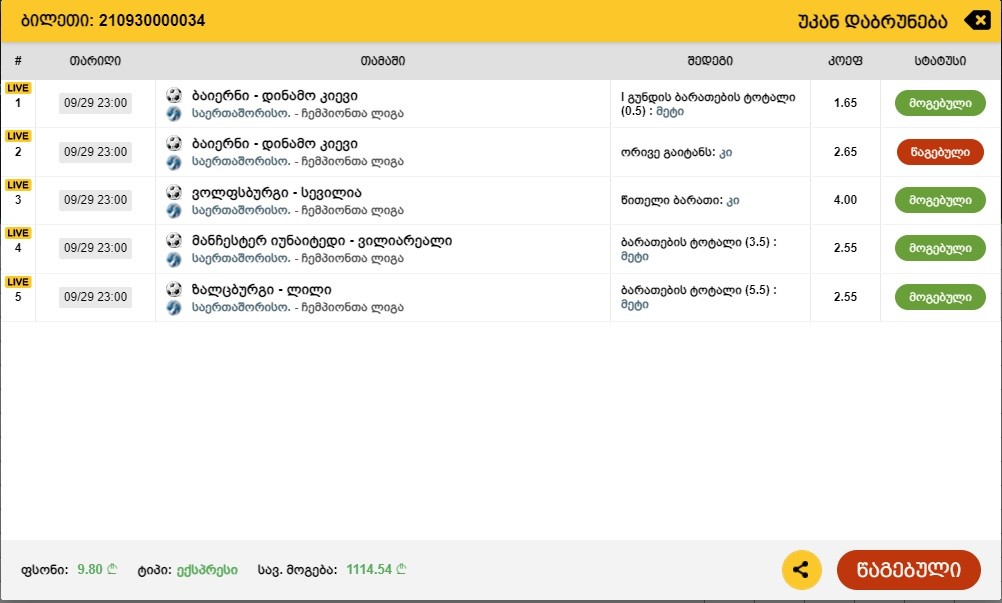Click the Champions League icon on the ვოლფსბურგი - სევილია row

(x=172, y=211)
